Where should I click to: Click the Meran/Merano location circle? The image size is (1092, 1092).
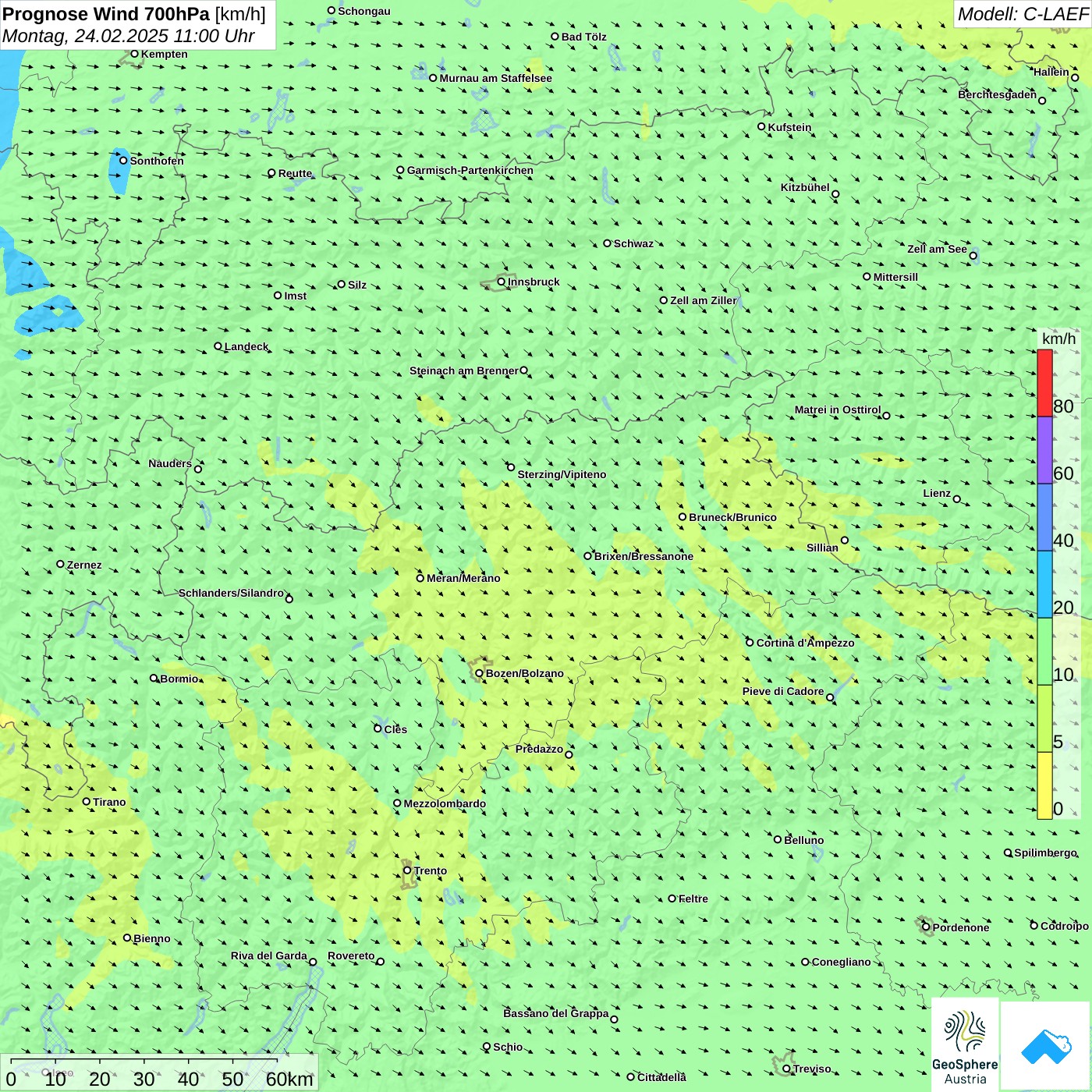[x=420, y=578]
